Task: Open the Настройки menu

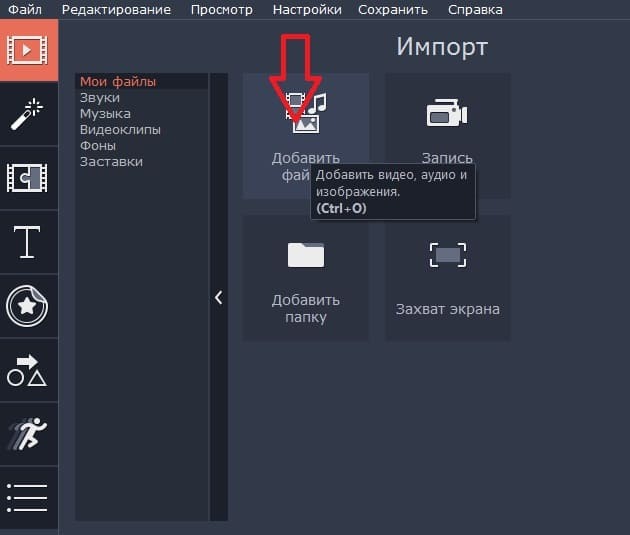Action: click(x=307, y=9)
